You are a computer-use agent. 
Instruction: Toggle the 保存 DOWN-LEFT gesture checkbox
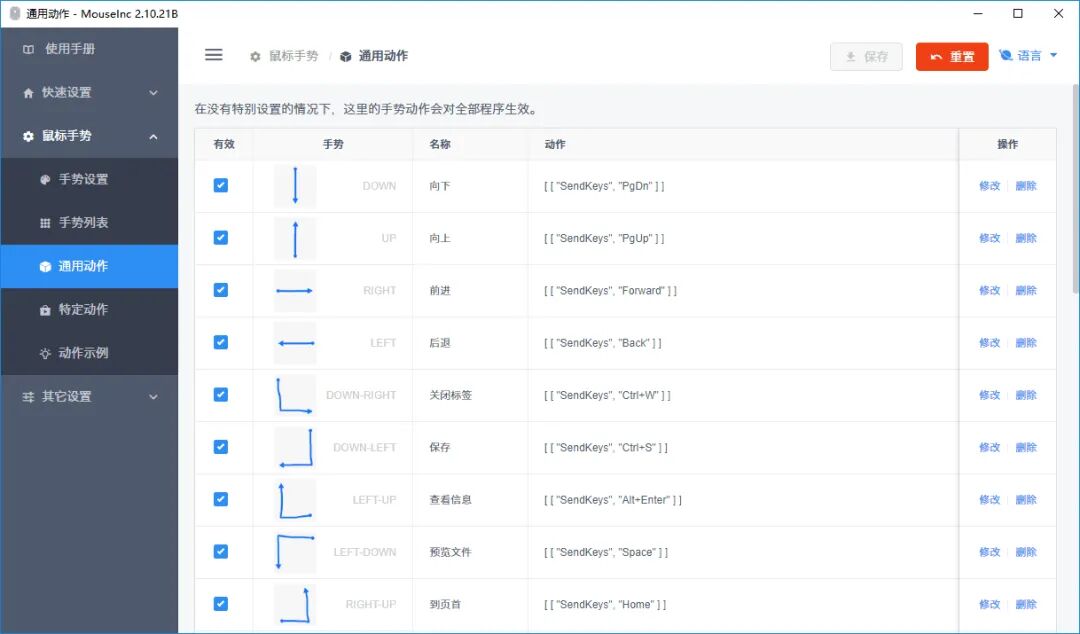220,447
